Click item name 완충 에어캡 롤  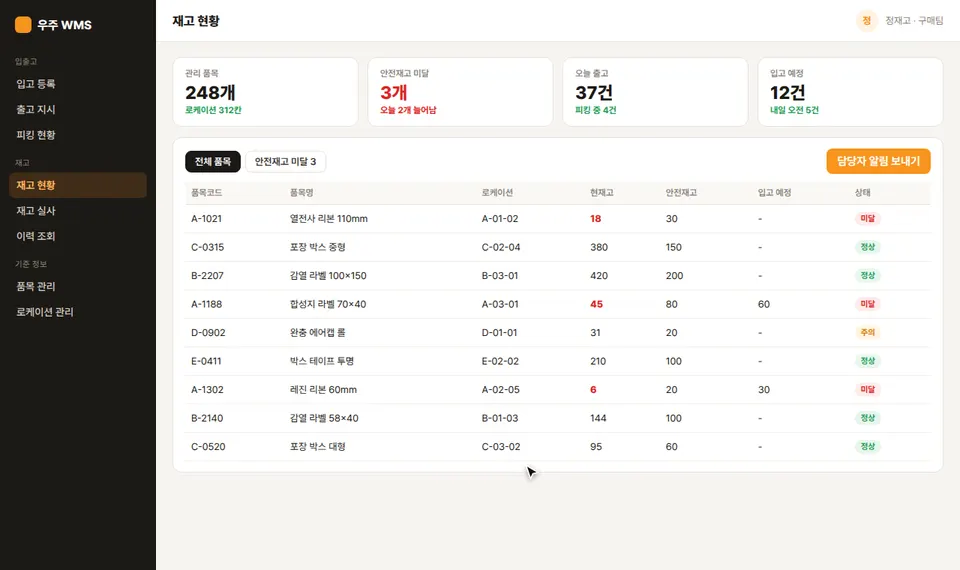coord(318,332)
